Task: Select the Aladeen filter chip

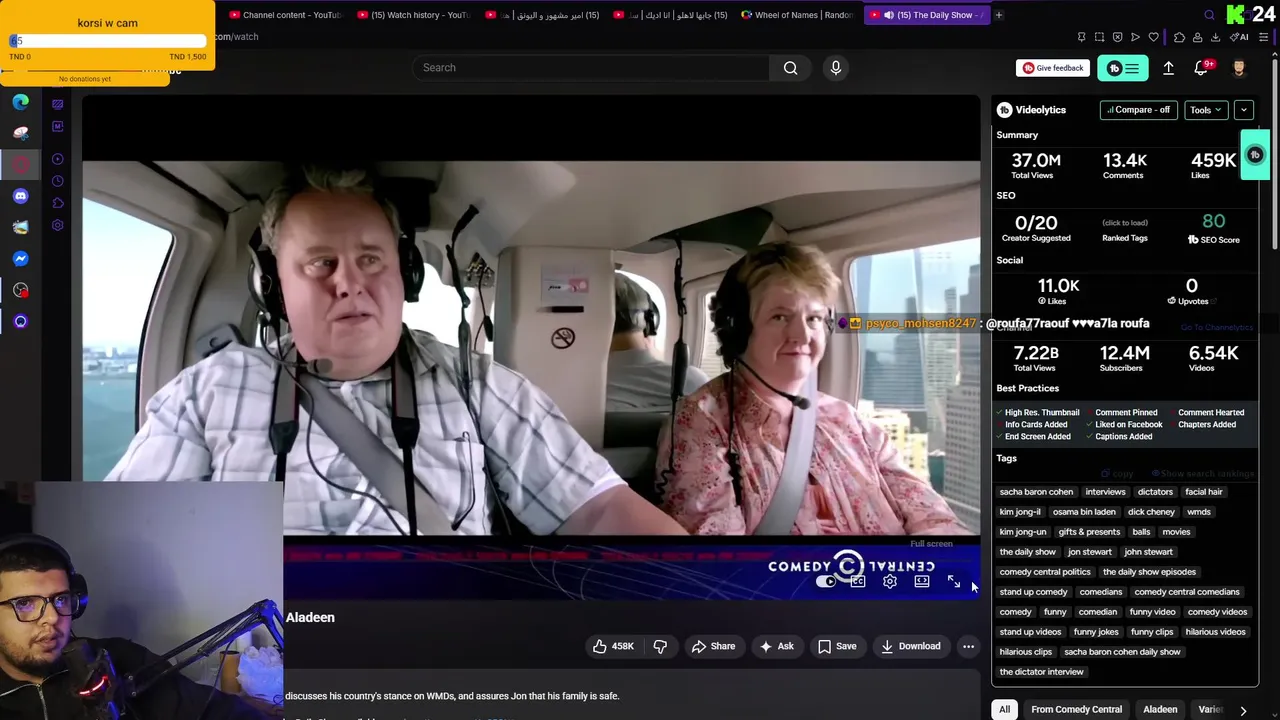Action: pos(1161,710)
